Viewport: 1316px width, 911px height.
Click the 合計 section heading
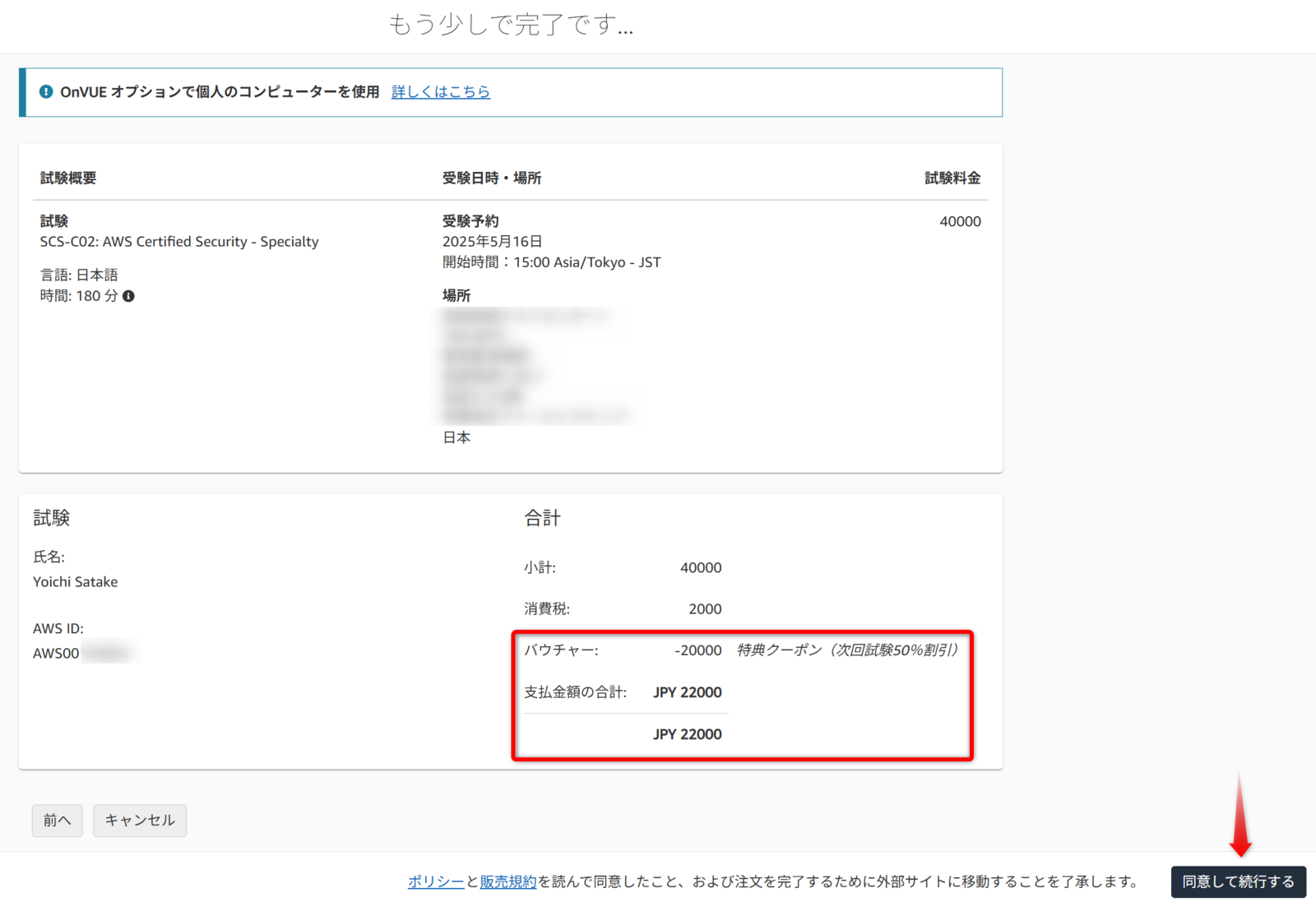coord(543,518)
